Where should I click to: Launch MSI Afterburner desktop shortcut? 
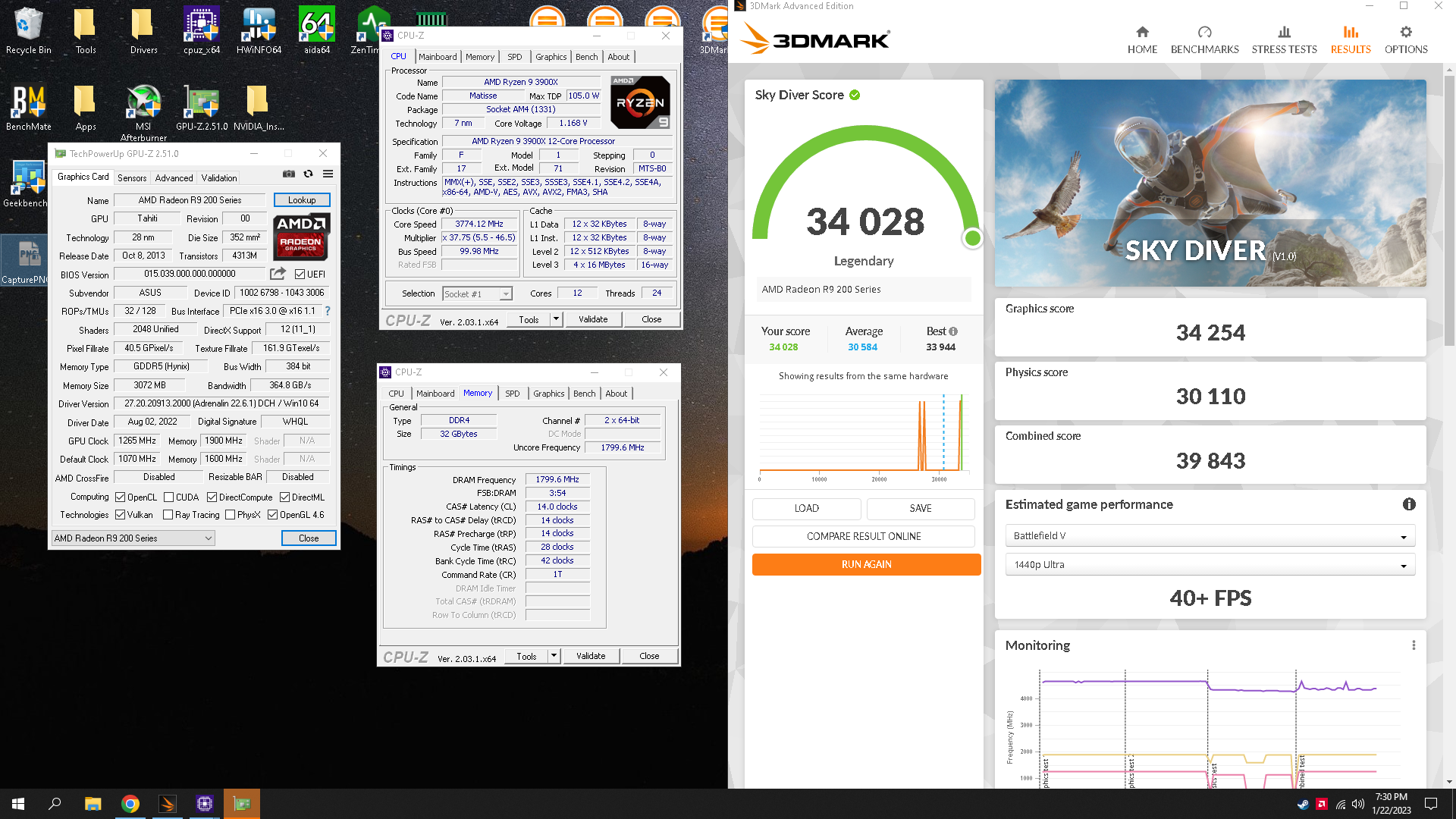coord(143,112)
